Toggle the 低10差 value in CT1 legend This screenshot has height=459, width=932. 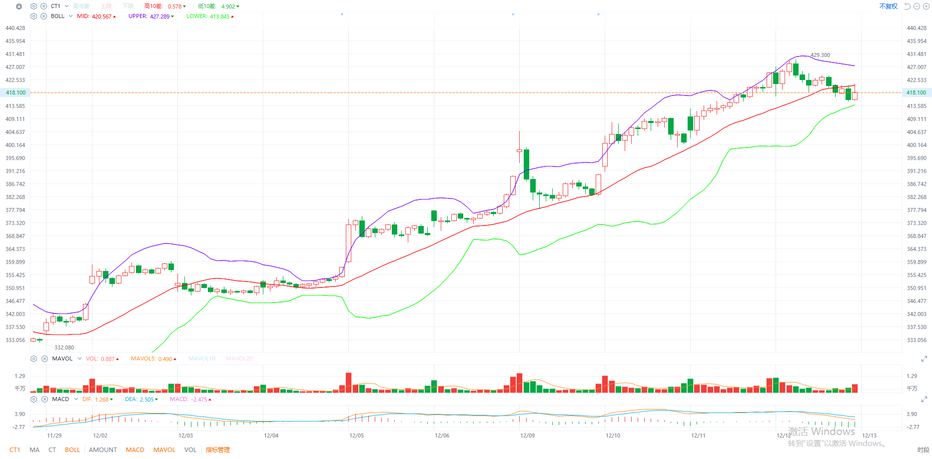(218, 6)
